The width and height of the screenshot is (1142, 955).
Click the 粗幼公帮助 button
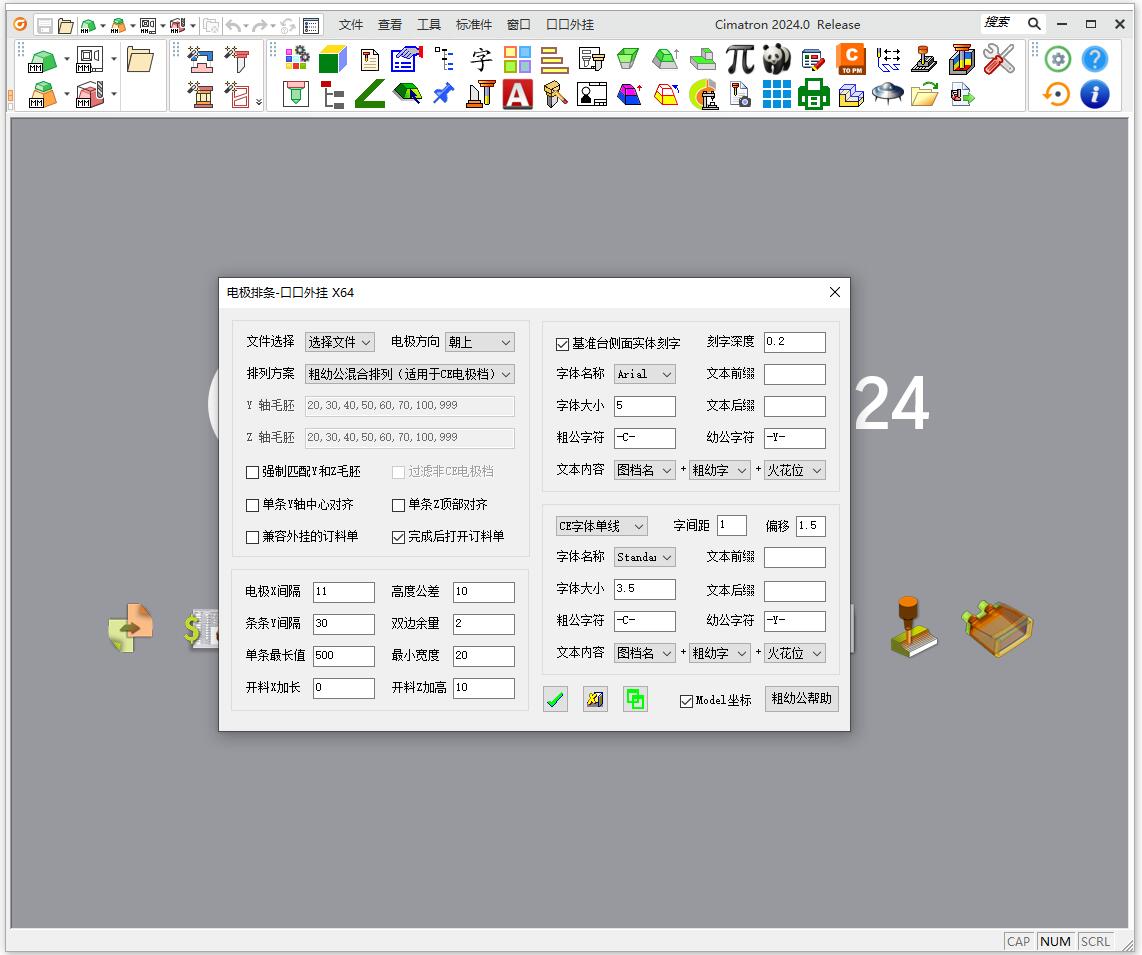(x=801, y=699)
